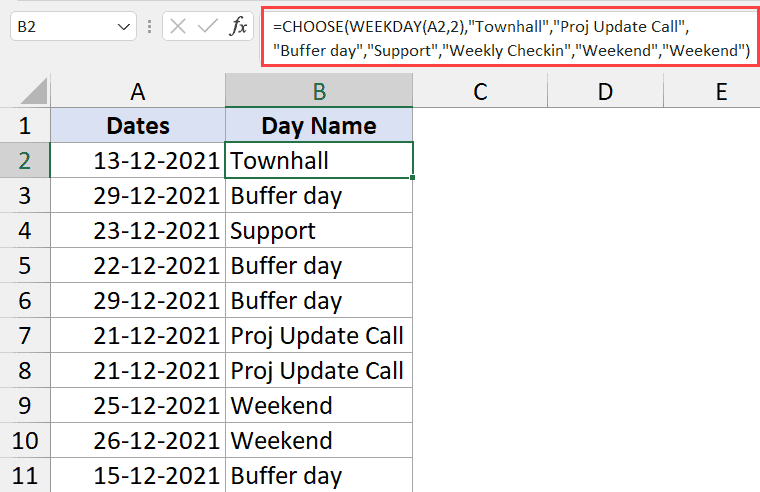Select row 1 header
The image size is (760, 492).
tap(25, 126)
